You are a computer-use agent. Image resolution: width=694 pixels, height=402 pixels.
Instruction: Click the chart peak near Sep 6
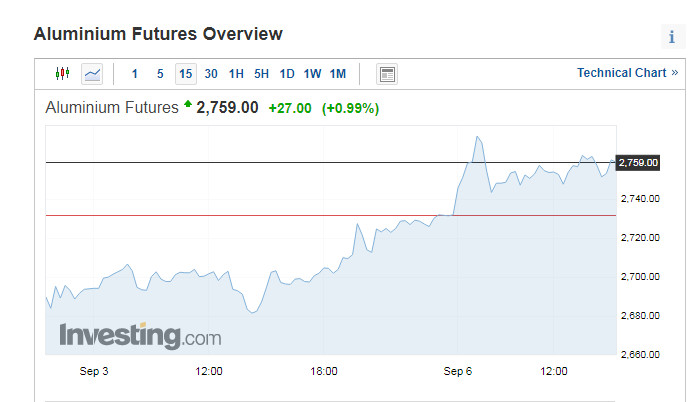[x=479, y=138]
